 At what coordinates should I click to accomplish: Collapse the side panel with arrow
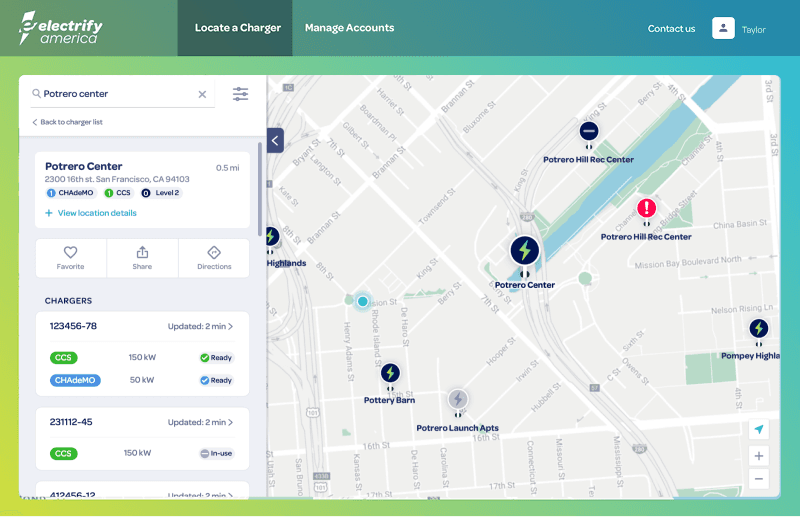[275, 140]
